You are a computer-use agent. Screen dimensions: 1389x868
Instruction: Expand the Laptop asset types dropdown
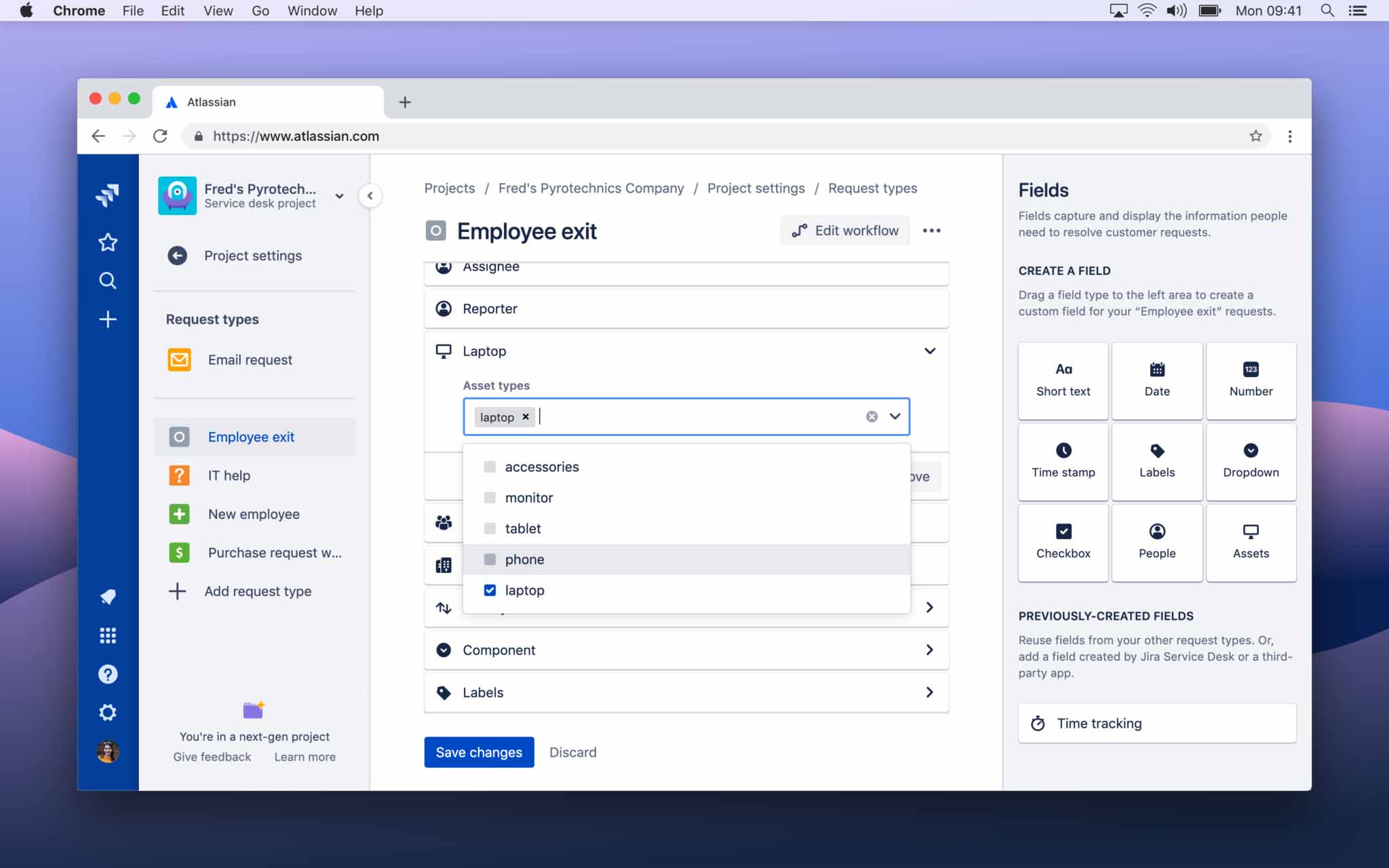point(895,416)
